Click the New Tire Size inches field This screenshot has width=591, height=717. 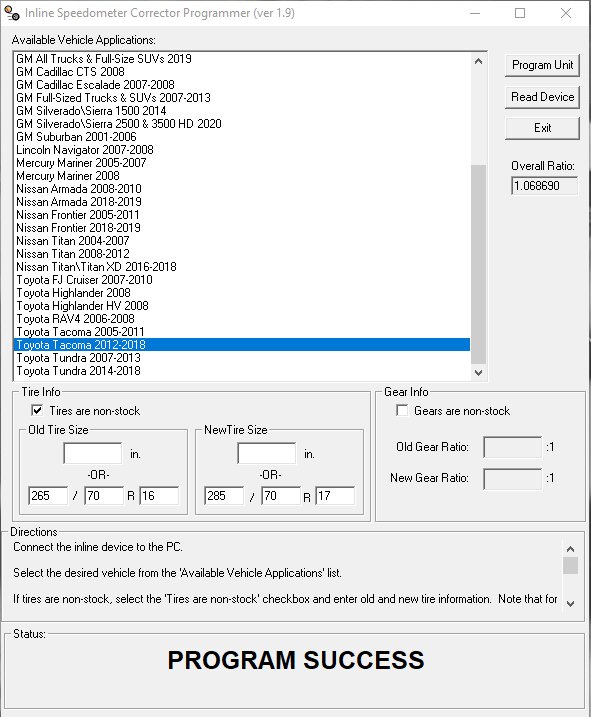(267, 453)
